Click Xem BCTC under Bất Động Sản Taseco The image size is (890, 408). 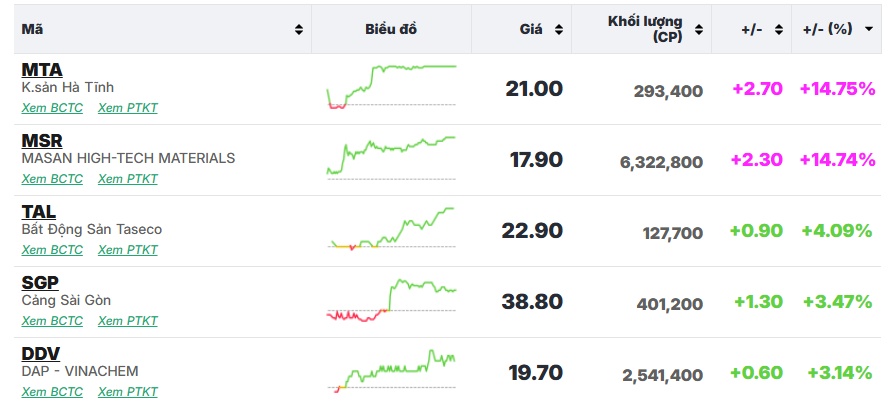pos(52,250)
